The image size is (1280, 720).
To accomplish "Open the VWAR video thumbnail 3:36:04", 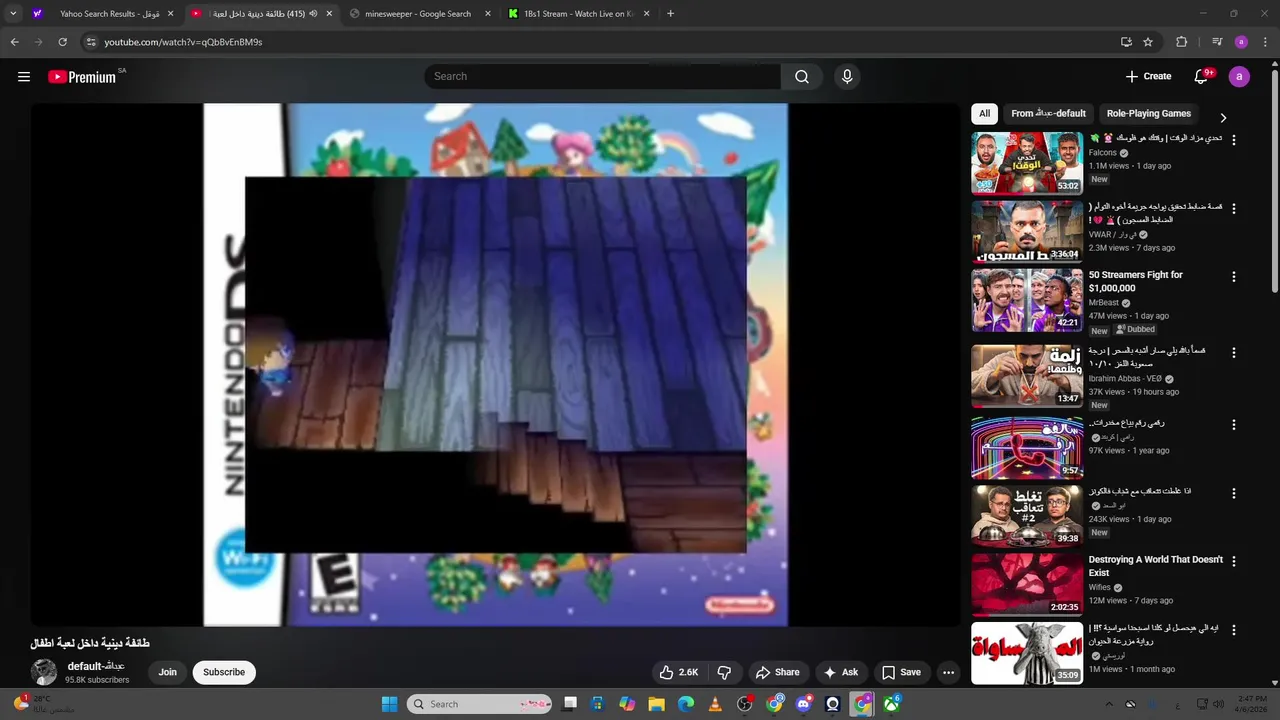I will [x=1027, y=231].
